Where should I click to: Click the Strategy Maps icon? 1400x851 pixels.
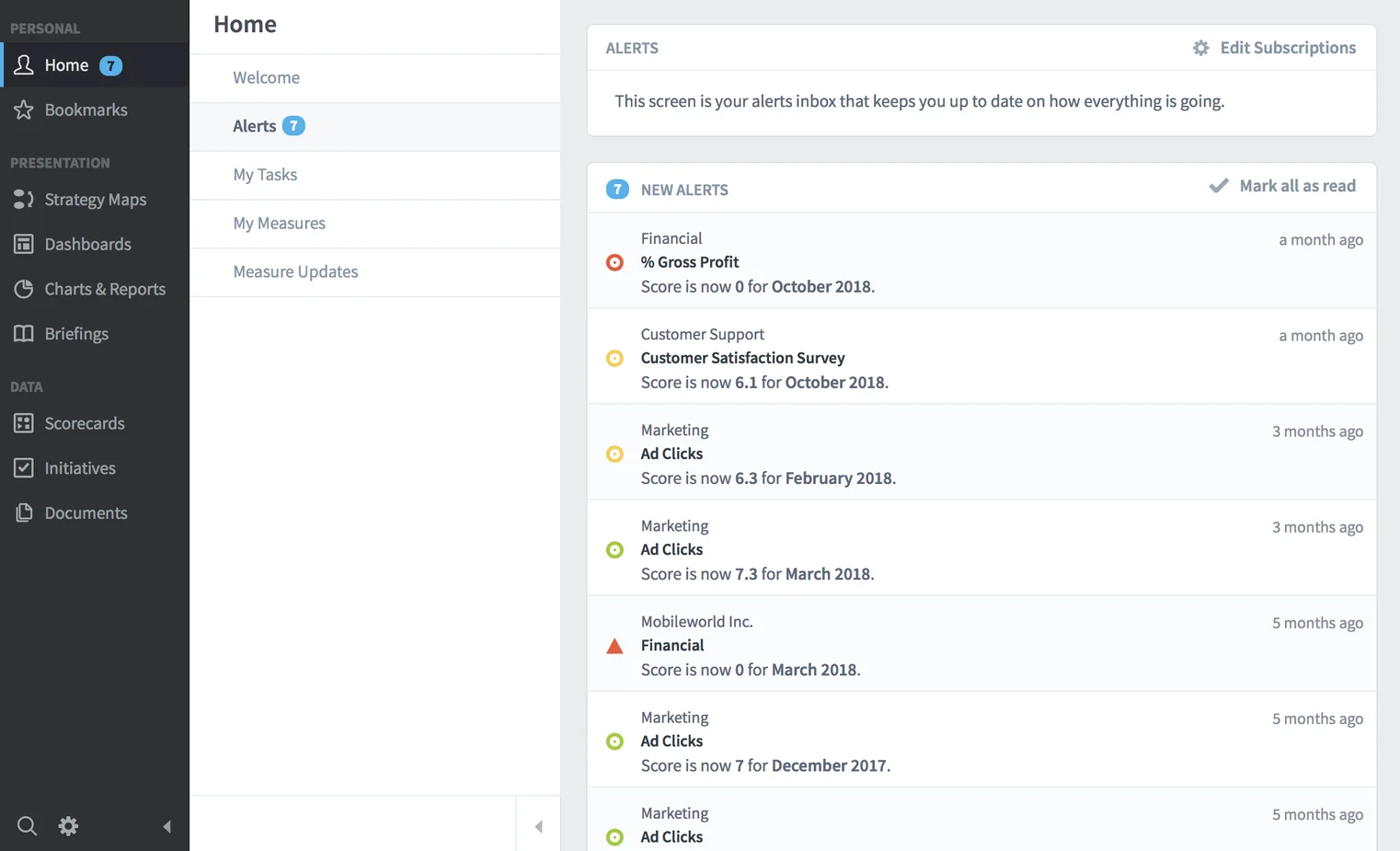[x=24, y=200]
